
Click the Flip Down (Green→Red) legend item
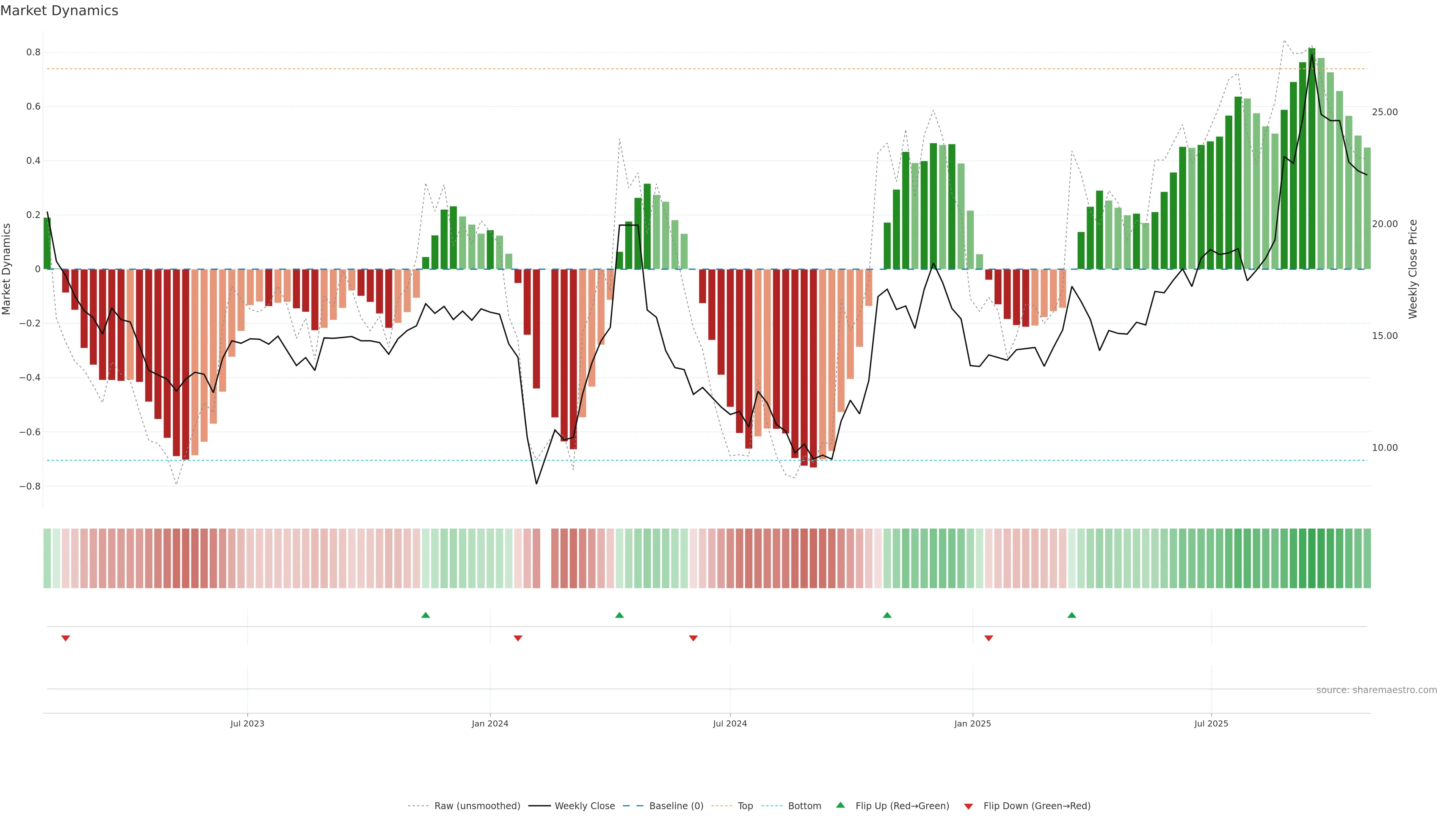click(1037, 806)
